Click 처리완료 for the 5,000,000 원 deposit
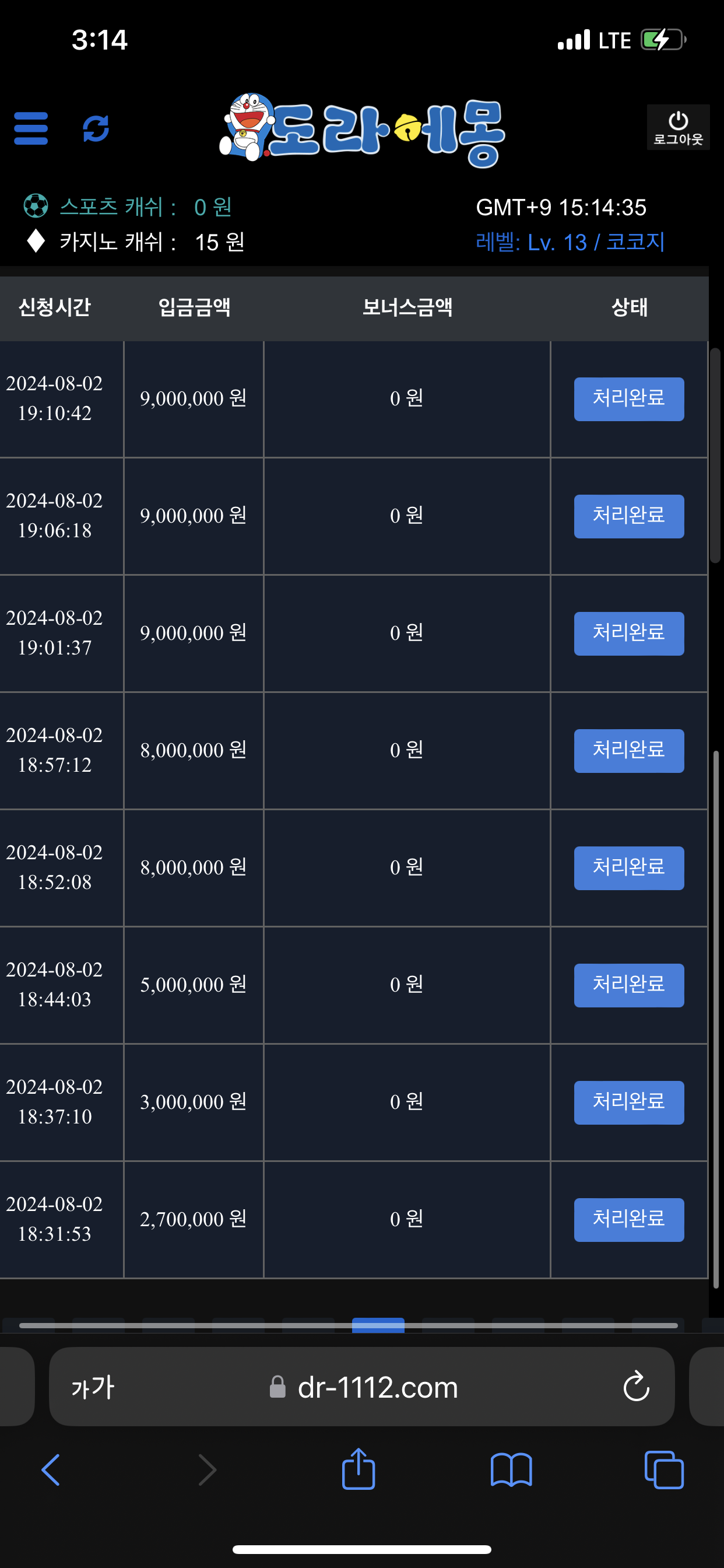Viewport: 724px width, 1568px height. click(x=628, y=985)
